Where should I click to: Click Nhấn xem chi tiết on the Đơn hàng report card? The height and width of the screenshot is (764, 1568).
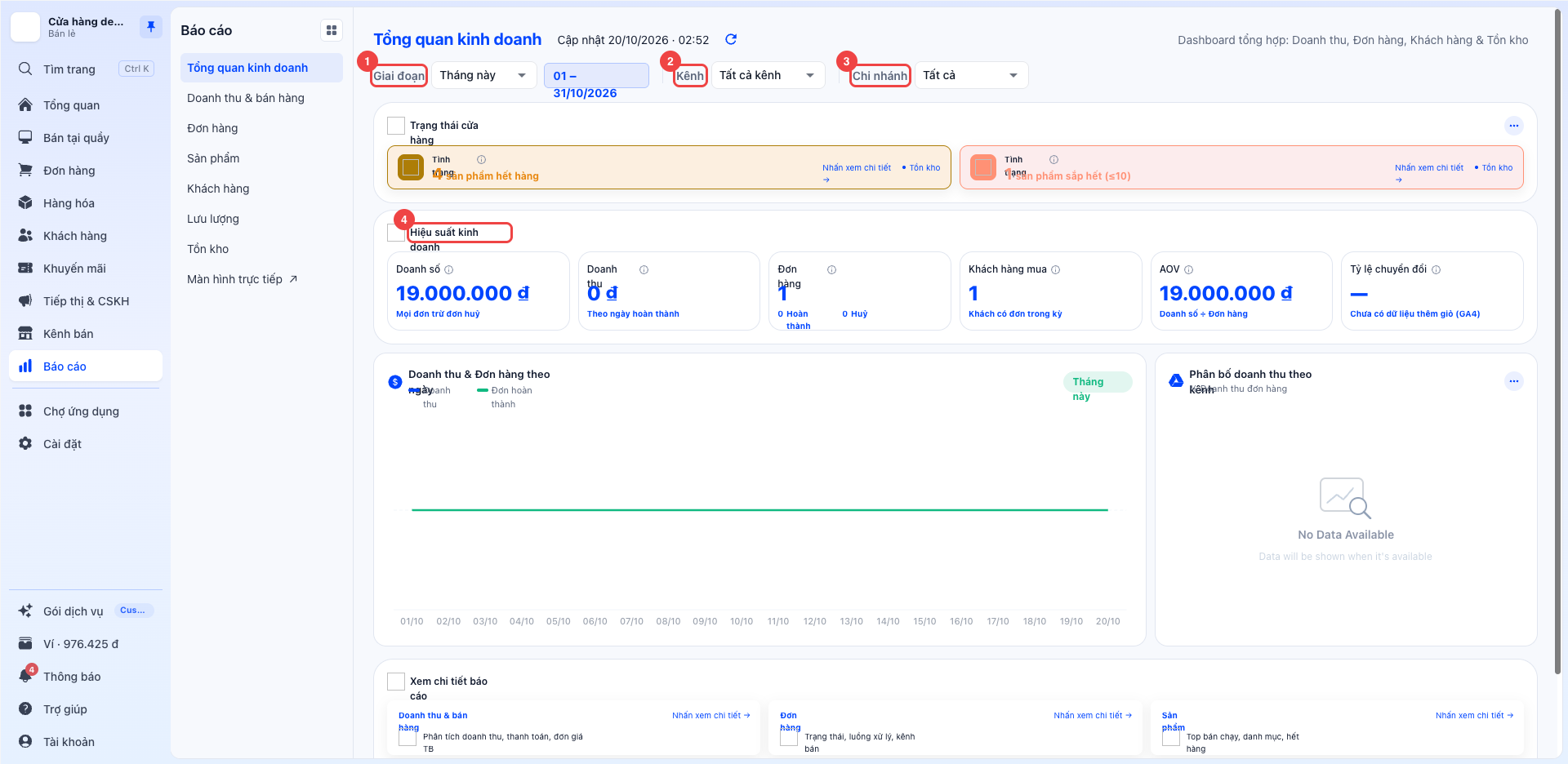(1093, 716)
